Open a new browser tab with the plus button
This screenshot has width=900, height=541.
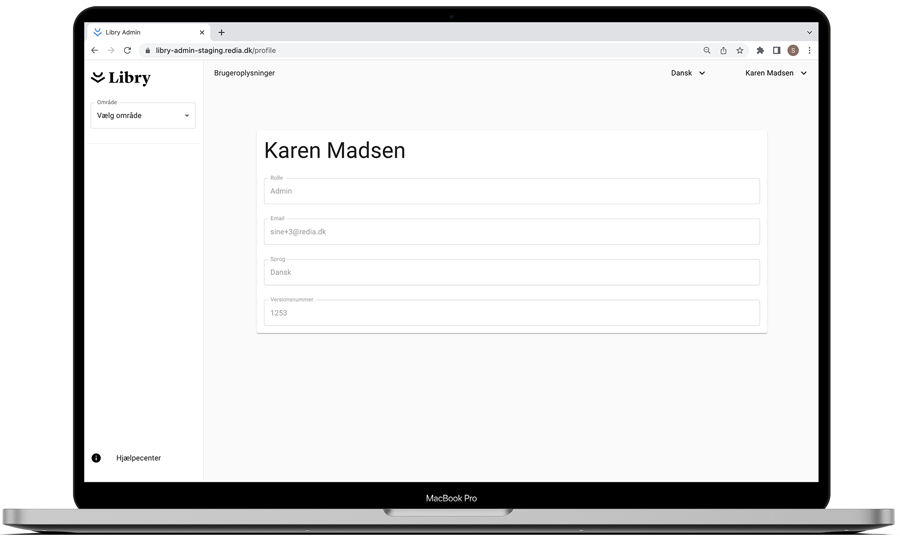221,32
